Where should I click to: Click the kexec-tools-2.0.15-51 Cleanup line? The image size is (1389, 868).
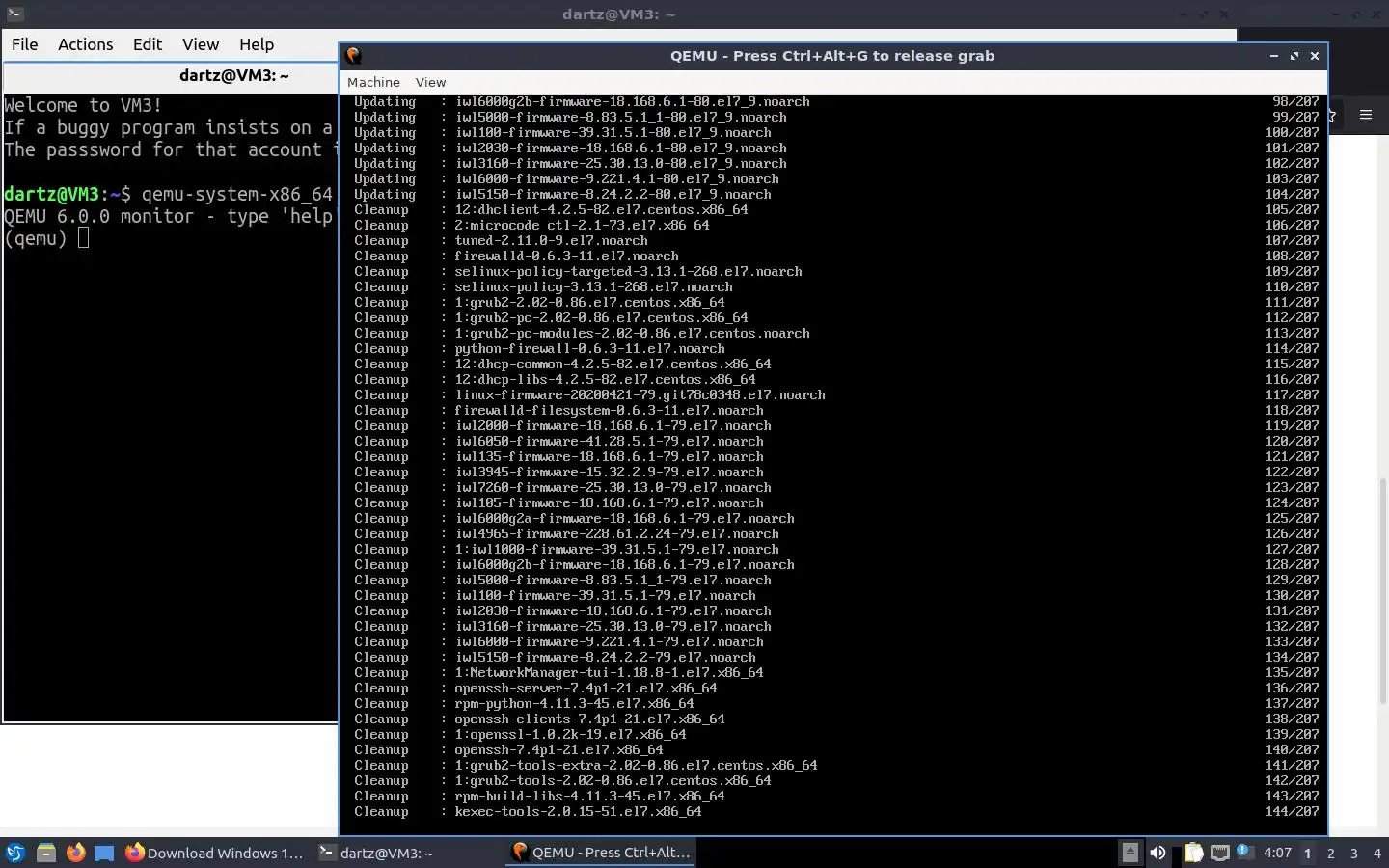[836, 812]
